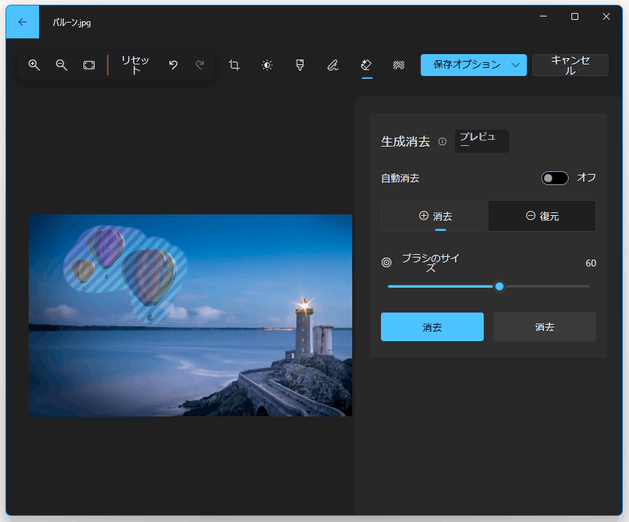
Task: Open brightness adjustment tool
Action: pos(267,65)
